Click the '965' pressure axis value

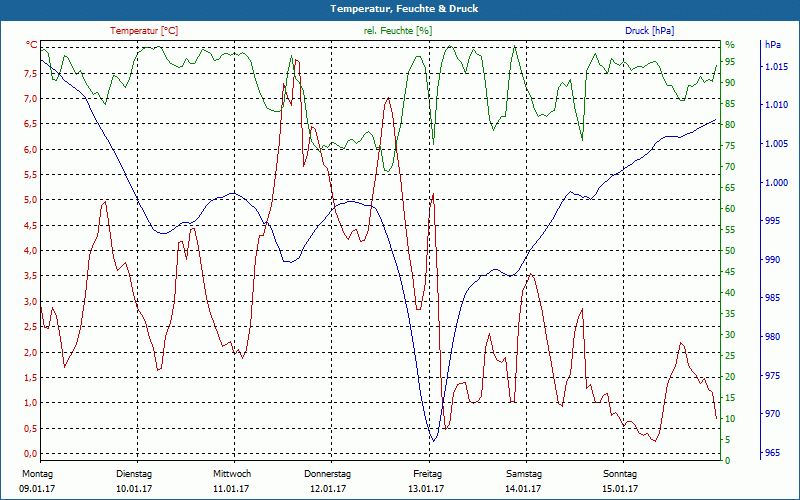772,453
